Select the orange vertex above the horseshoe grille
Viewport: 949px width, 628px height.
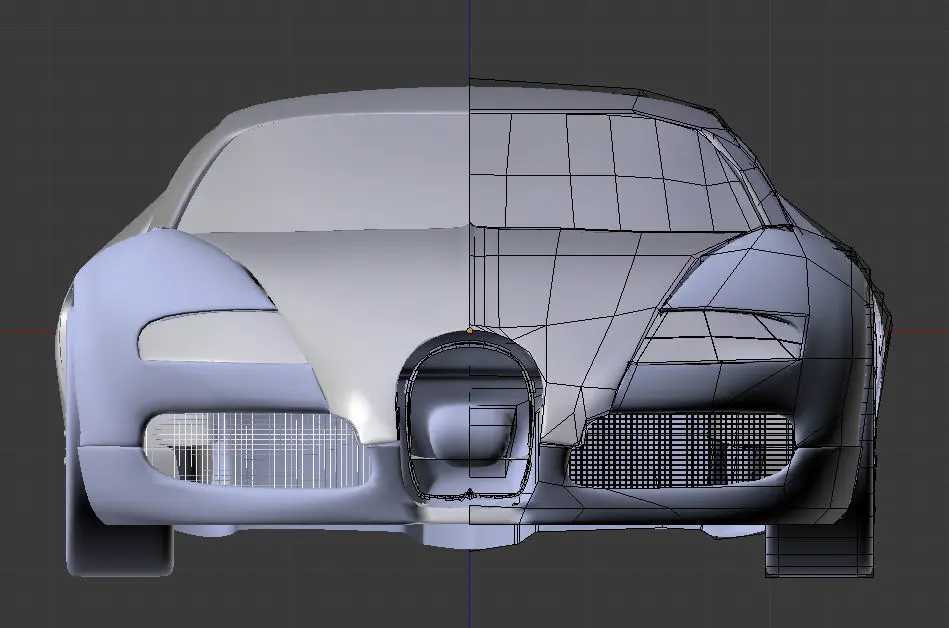point(470,331)
